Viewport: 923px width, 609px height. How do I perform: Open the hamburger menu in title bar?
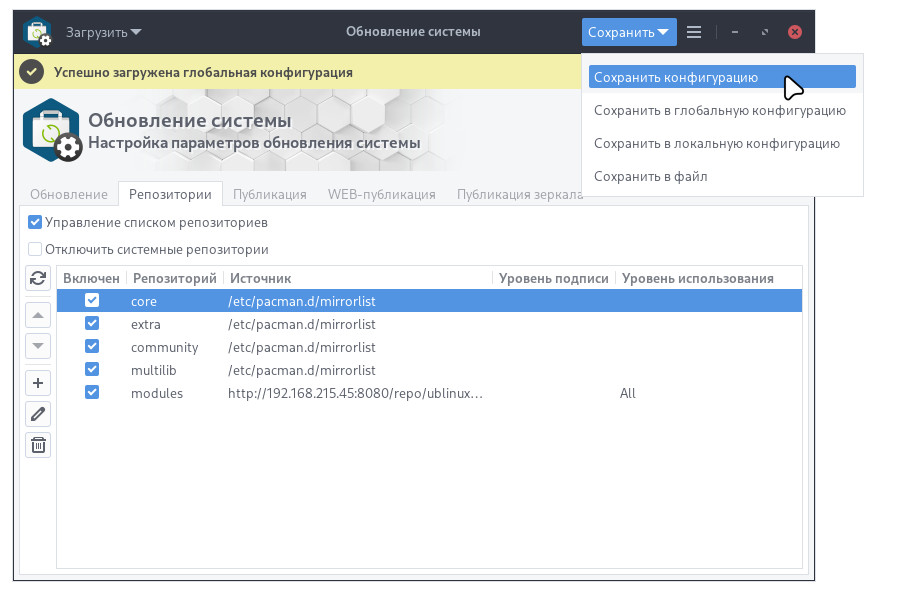tap(694, 32)
